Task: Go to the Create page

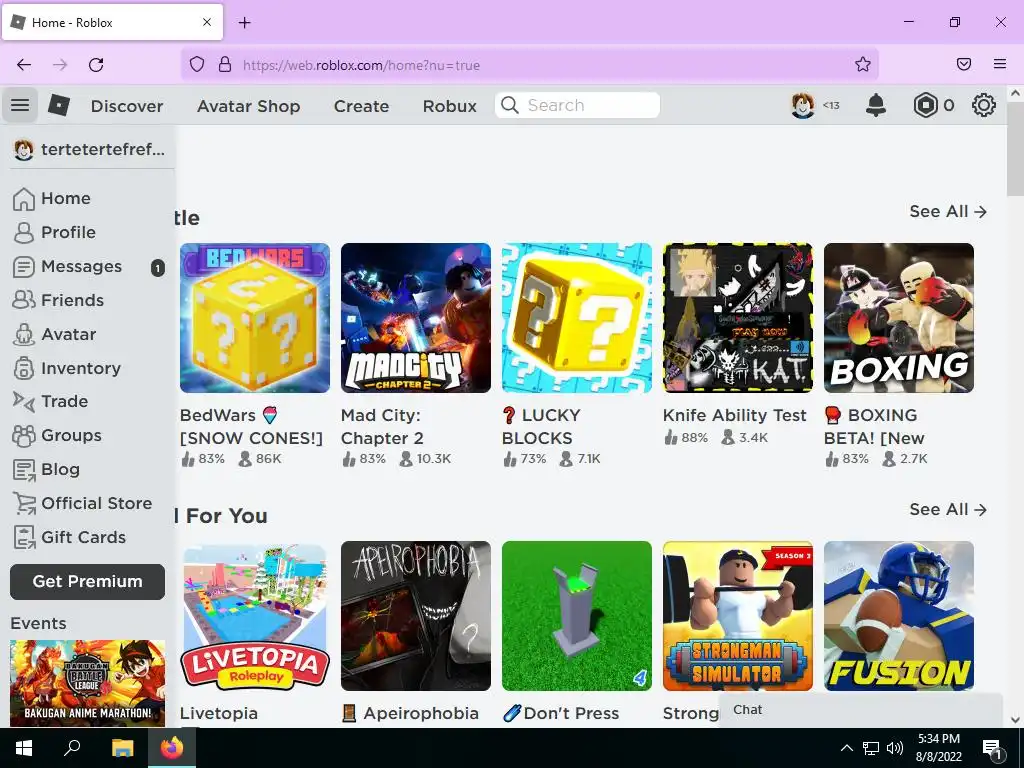Action: 361,106
